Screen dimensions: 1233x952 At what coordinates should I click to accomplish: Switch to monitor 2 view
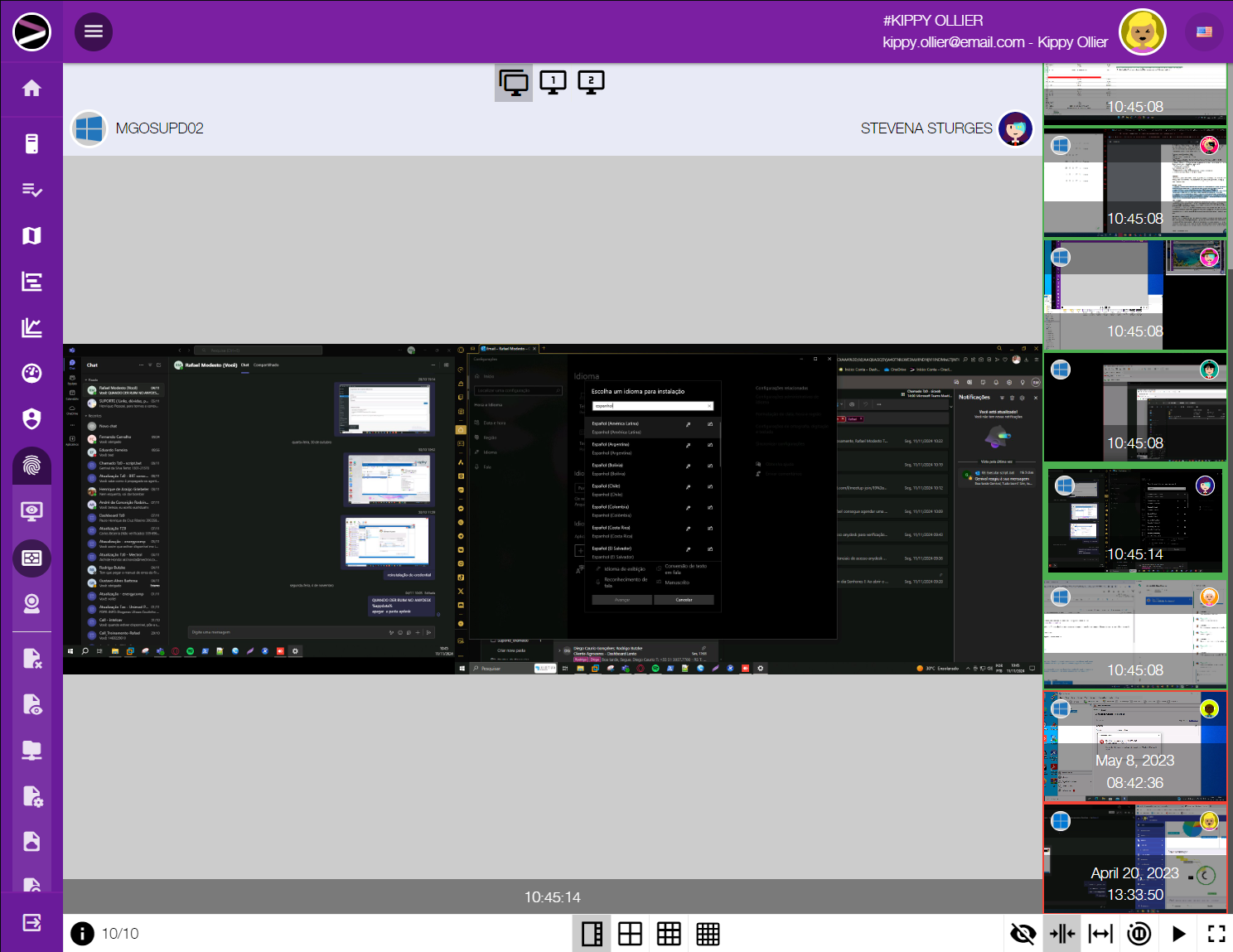[x=591, y=82]
